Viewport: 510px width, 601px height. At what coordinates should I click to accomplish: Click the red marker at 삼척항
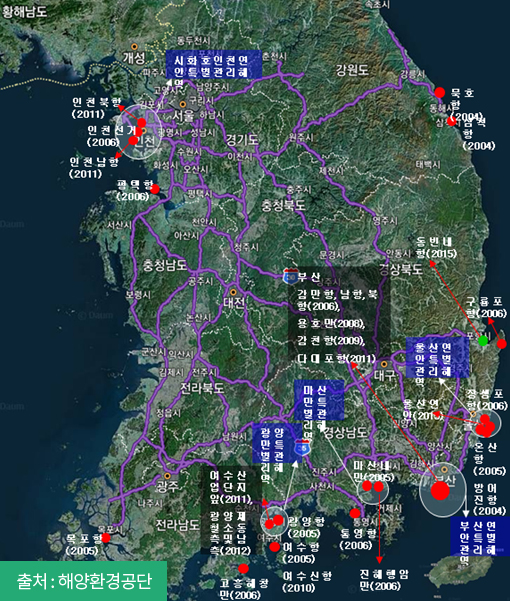pyautogui.click(x=451, y=121)
